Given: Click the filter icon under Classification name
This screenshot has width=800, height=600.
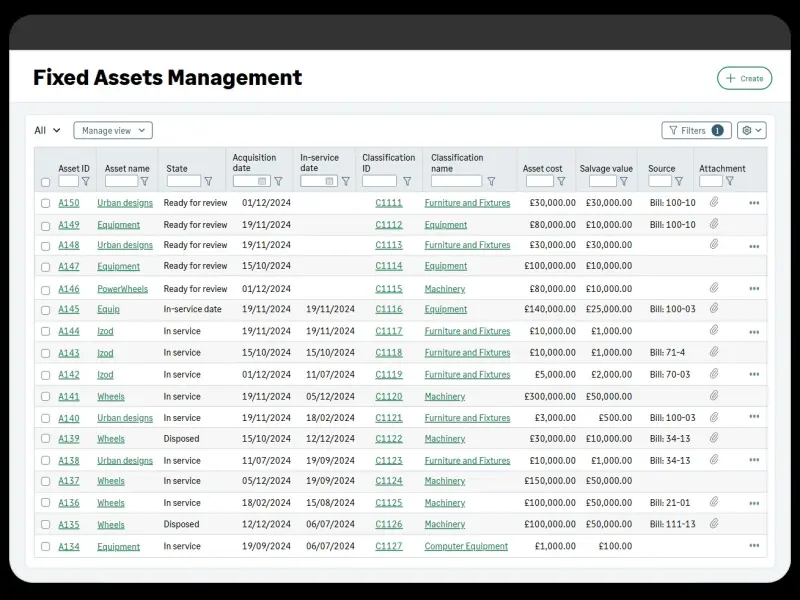Looking at the screenshot, I should (491, 182).
